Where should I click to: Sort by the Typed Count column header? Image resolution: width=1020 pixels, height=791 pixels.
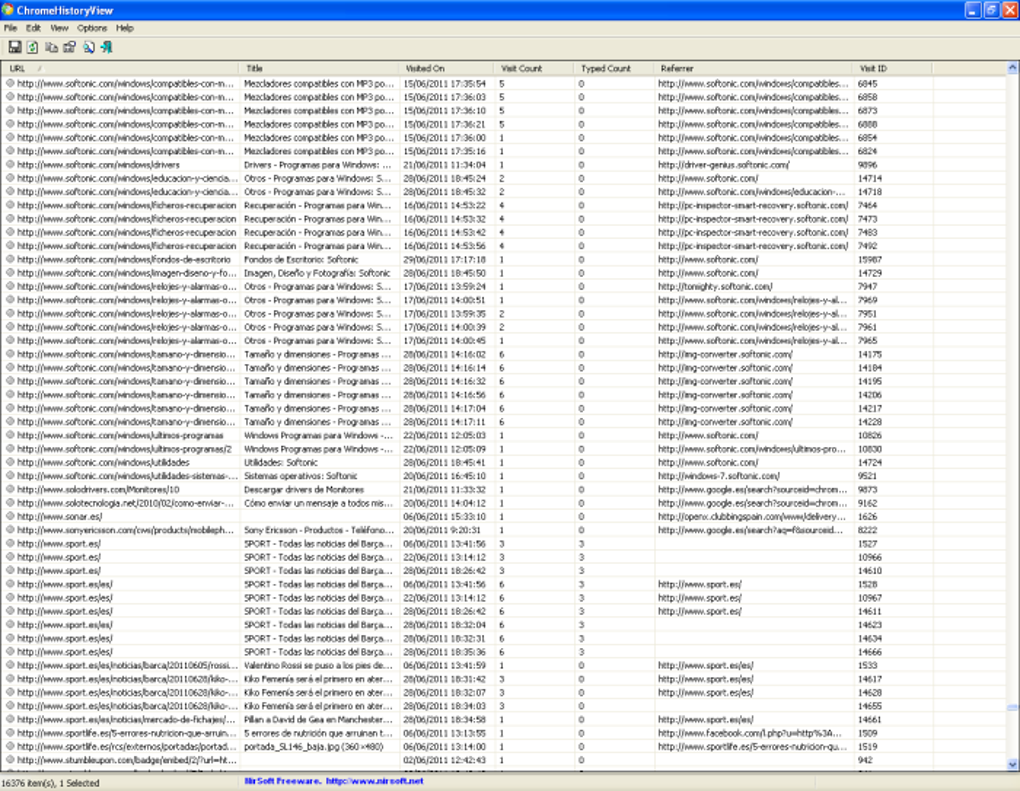[613, 68]
